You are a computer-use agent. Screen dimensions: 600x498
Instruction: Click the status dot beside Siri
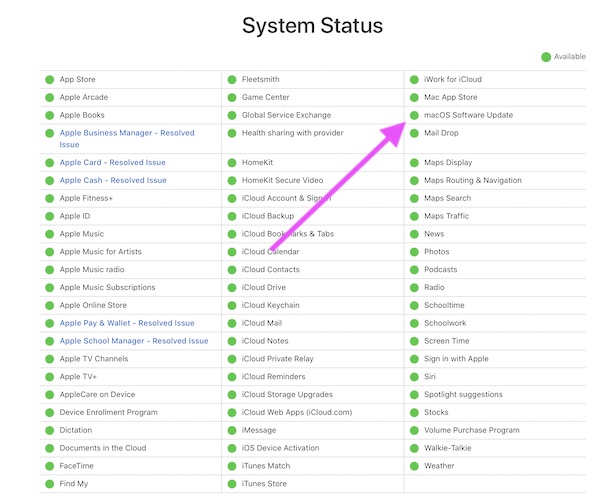click(414, 377)
